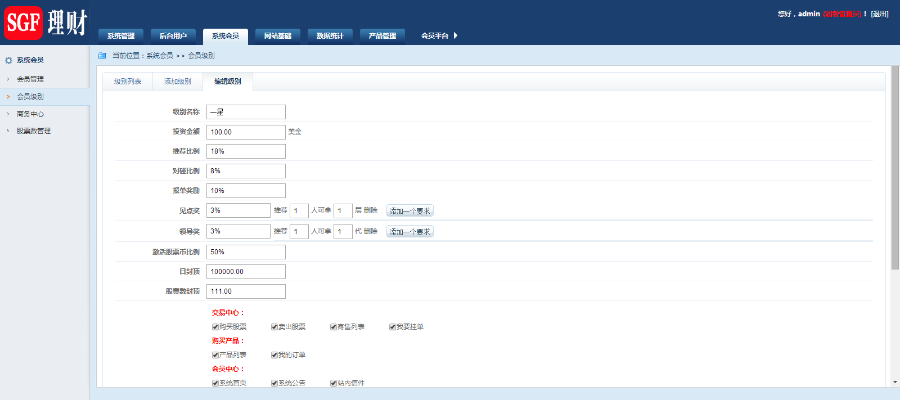Focus the 报单奖励 field showing 10%

[x=246, y=191]
